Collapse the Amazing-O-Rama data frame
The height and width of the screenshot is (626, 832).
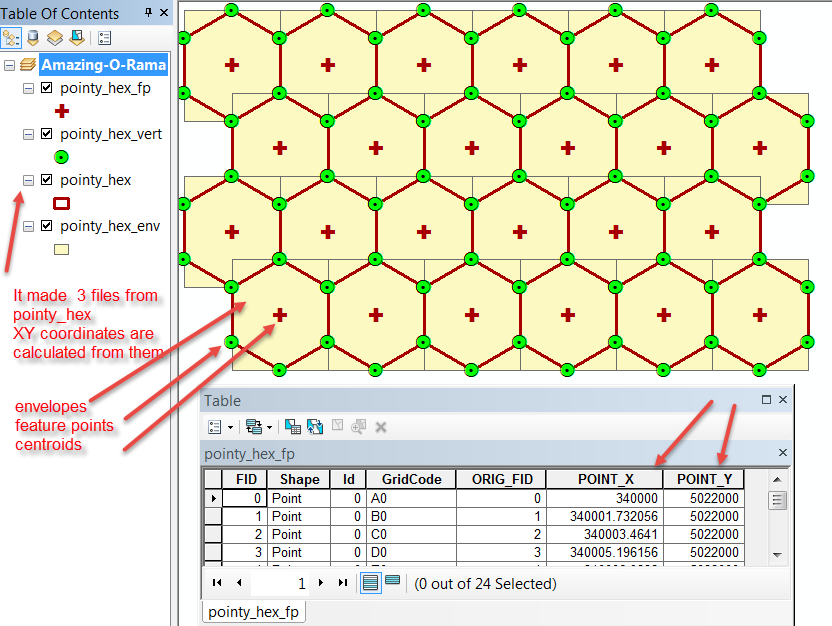(x=9, y=65)
